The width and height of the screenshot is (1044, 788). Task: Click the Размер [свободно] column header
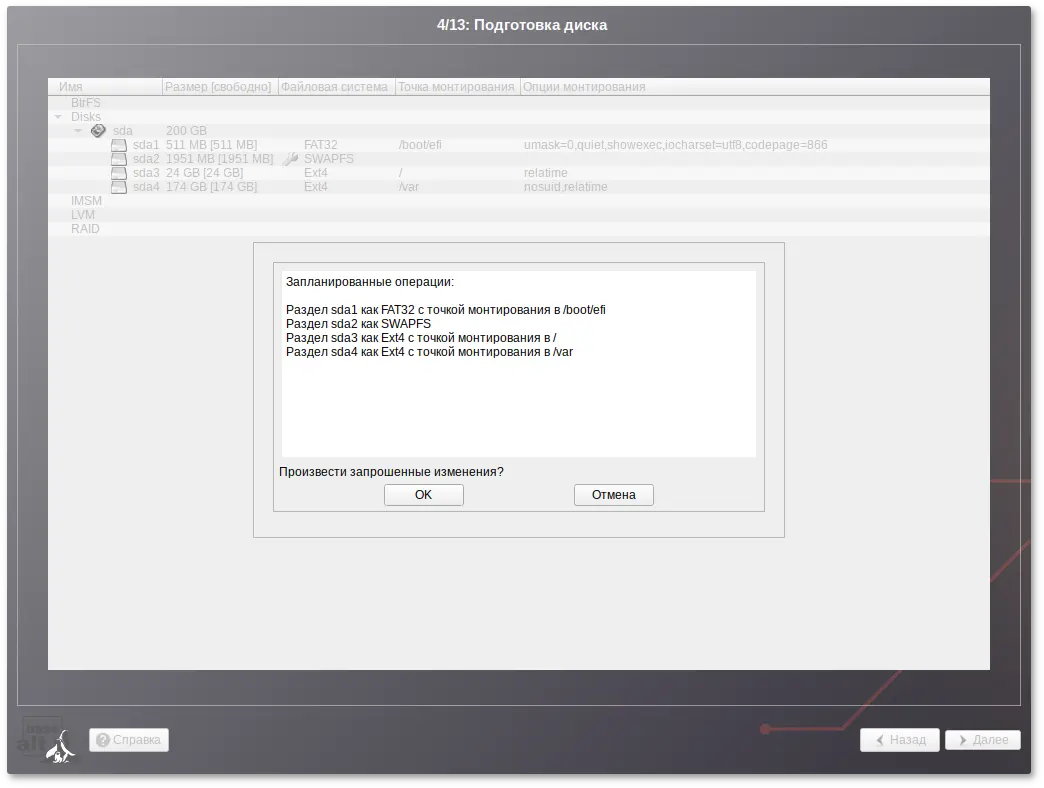pos(220,87)
